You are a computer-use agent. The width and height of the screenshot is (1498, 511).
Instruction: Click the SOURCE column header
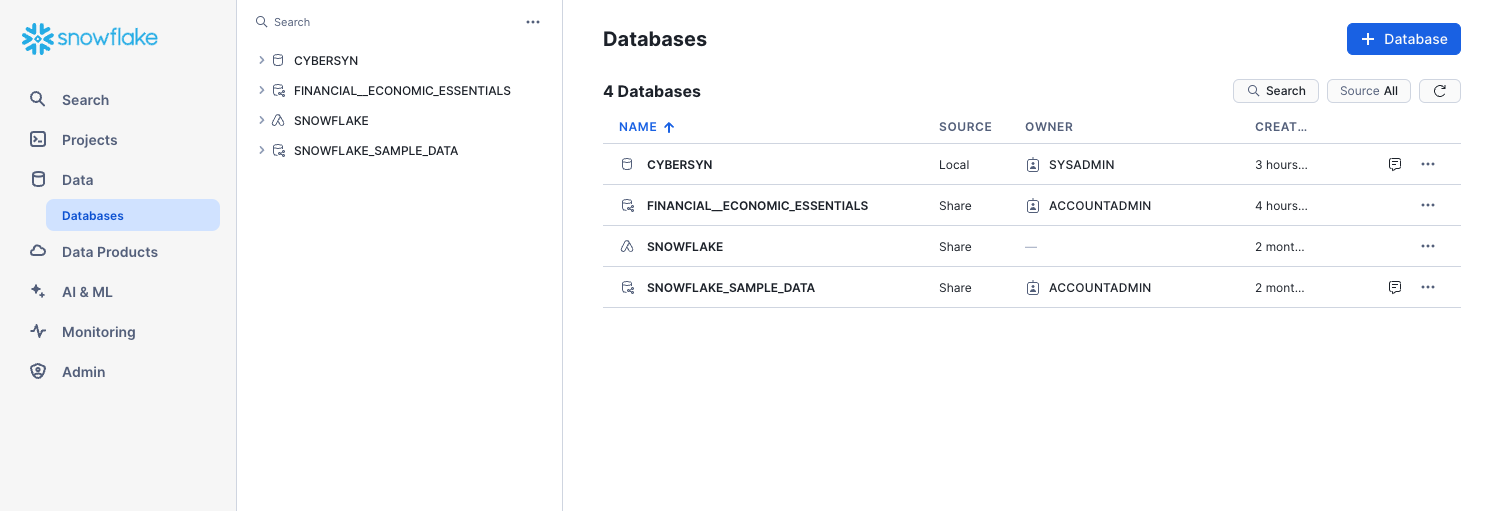(x=965, y=127)
